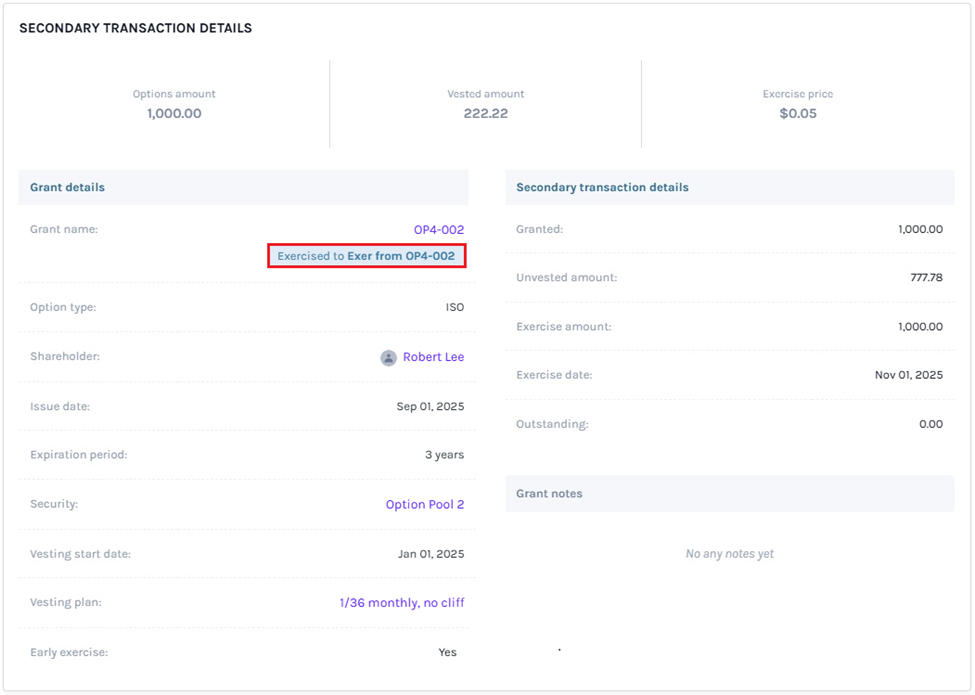Click the shareholder avatar icon beside Robert Lee
Screen dimensions: 975x695
coord(388,357)
